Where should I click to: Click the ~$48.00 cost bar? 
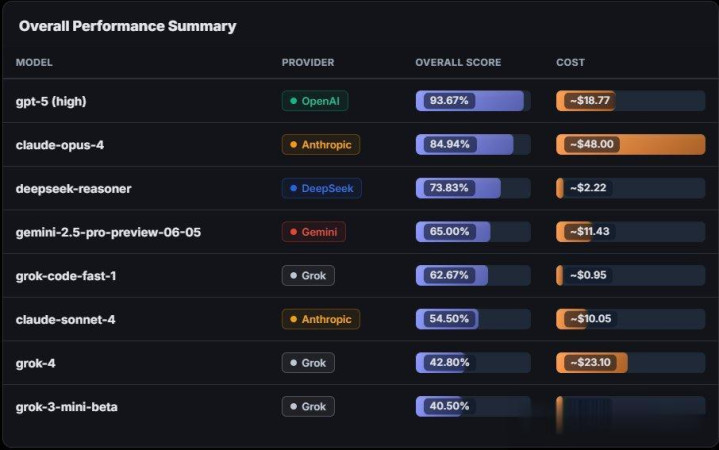631,144
